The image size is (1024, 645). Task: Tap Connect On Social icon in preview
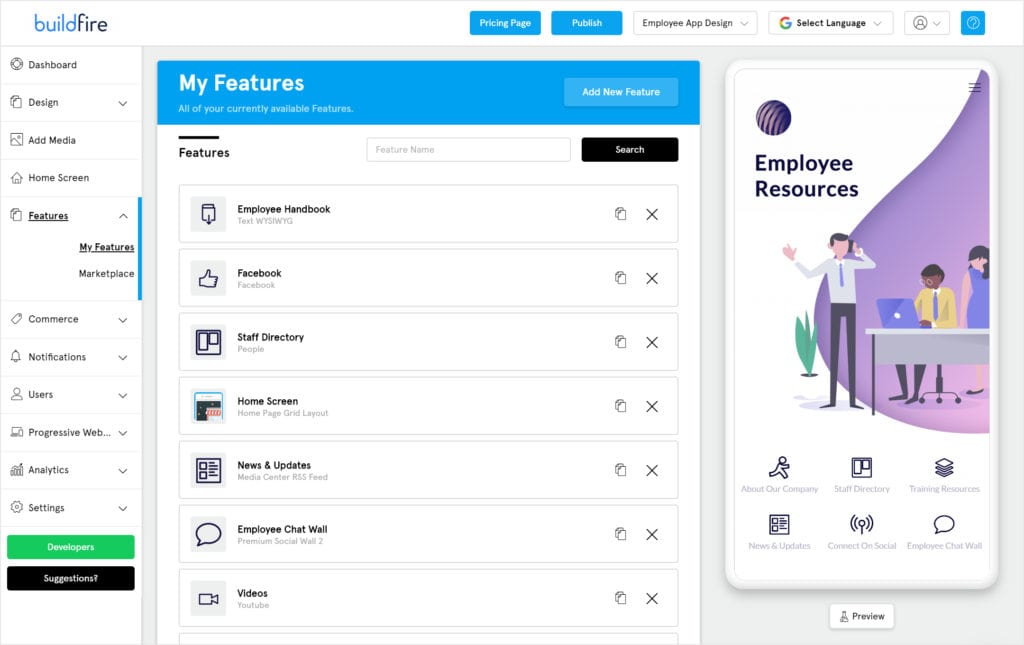coord(861,525)
